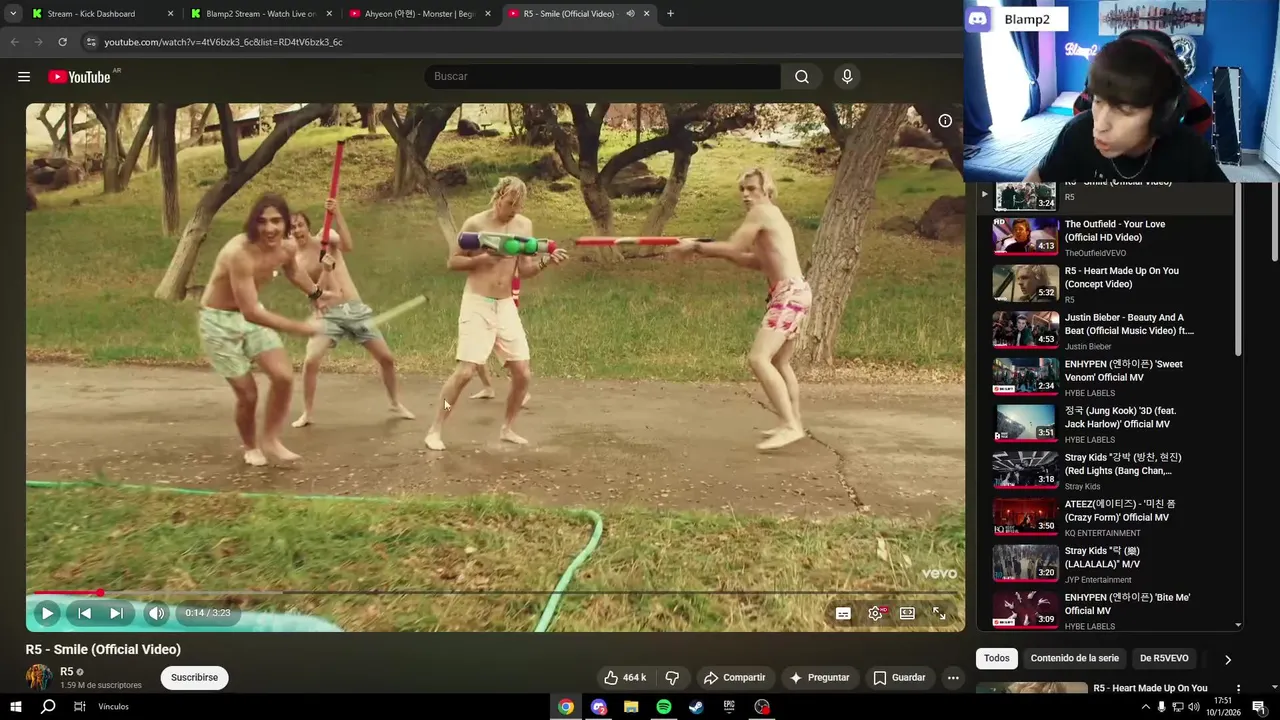Play The Outfield - Your Love thumbnail
1280x720 pixels.
[x=1025, y=237]
